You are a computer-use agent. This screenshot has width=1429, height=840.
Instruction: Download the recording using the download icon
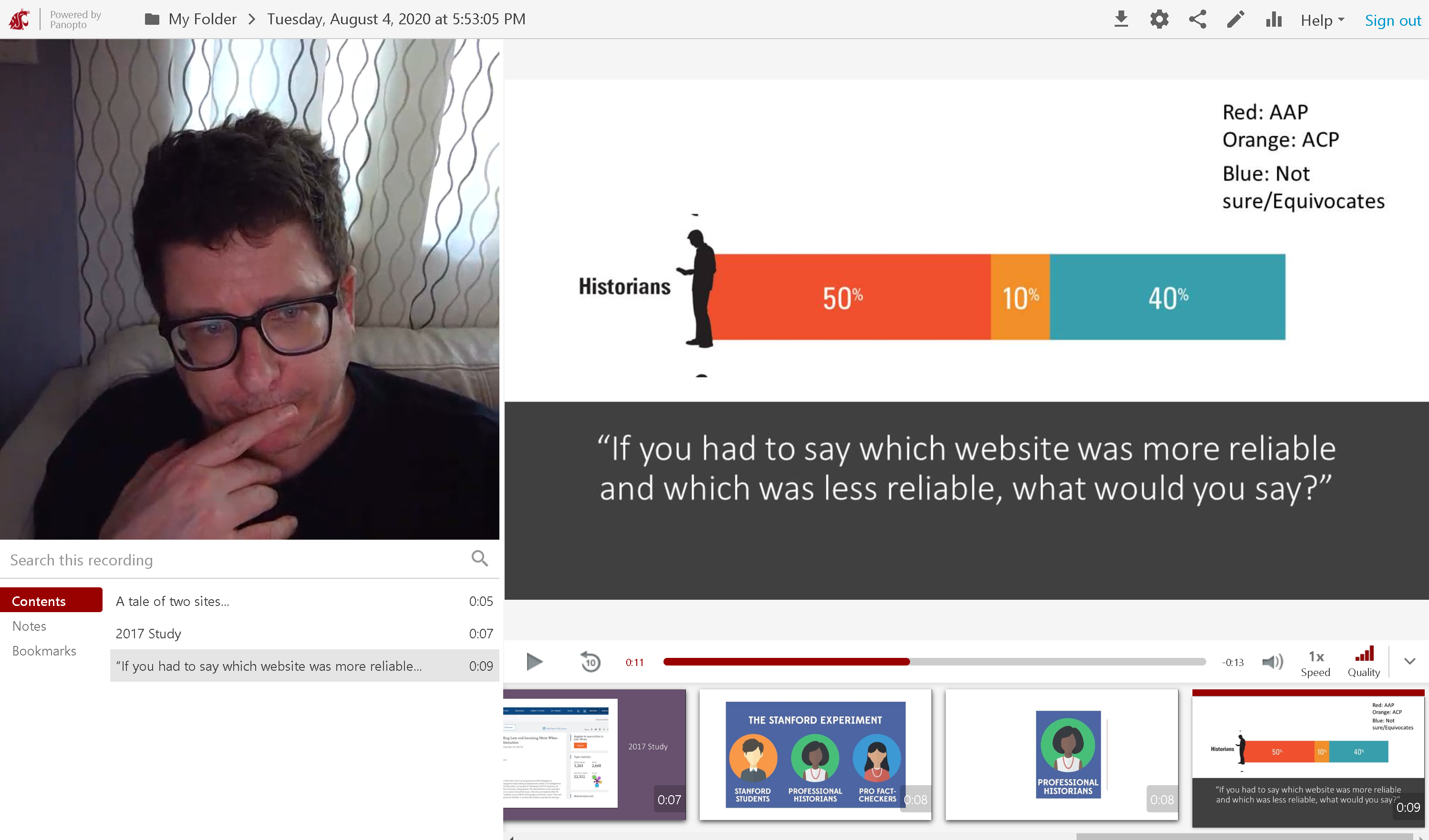click(x=1120, y=19)
